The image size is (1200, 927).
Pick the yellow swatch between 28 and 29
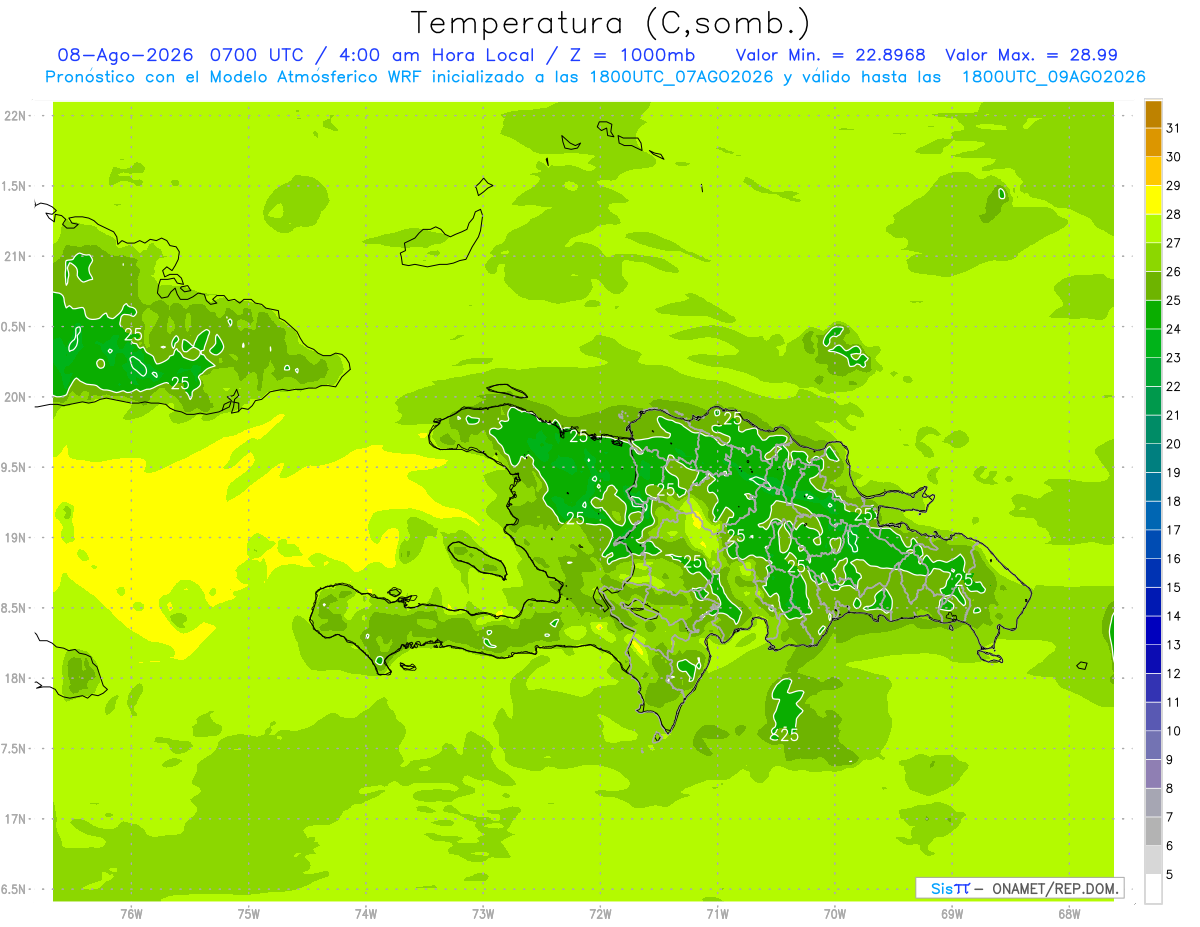tap(1153, 200)
